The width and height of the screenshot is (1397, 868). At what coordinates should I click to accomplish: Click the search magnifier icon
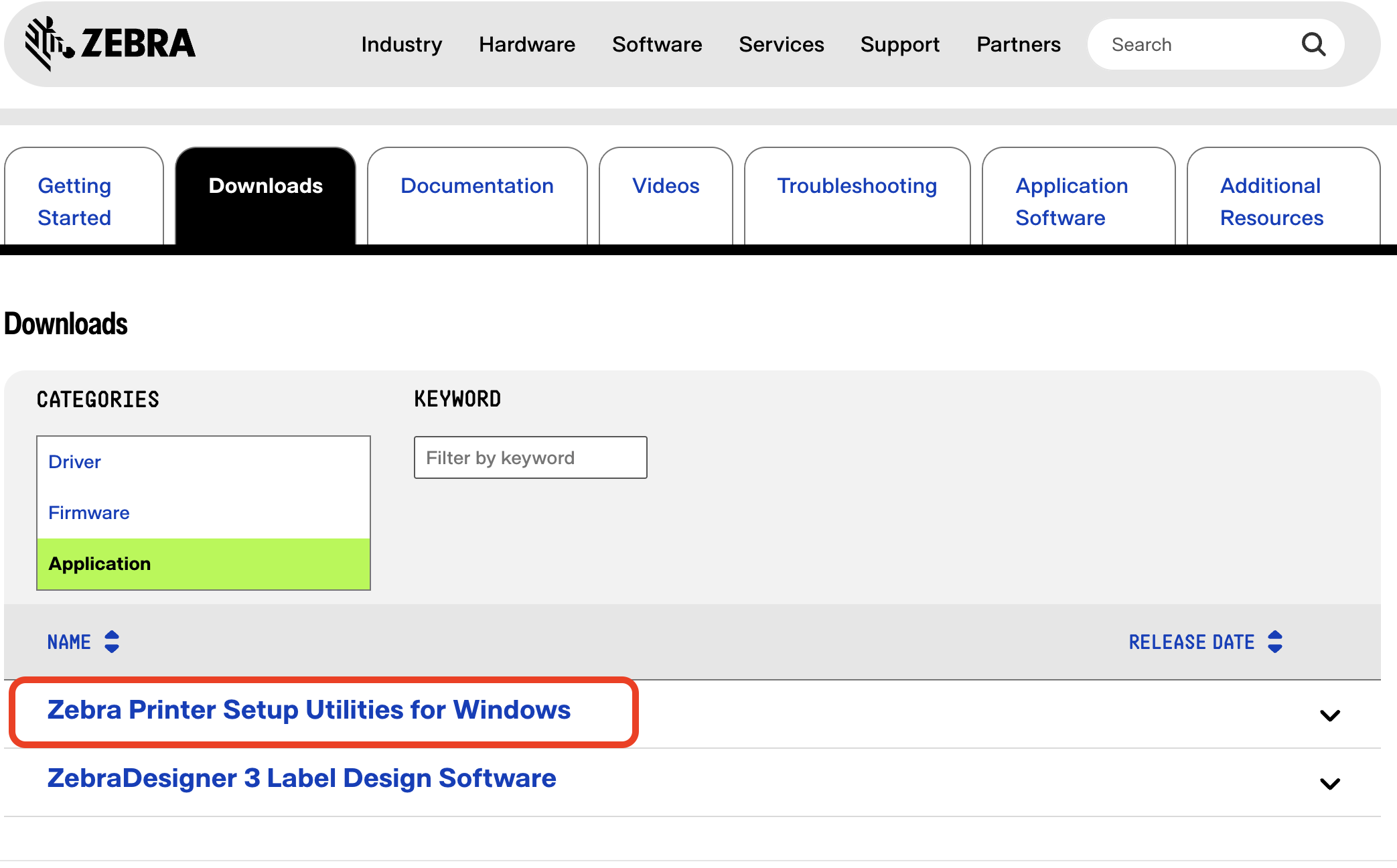point(1313,45)
